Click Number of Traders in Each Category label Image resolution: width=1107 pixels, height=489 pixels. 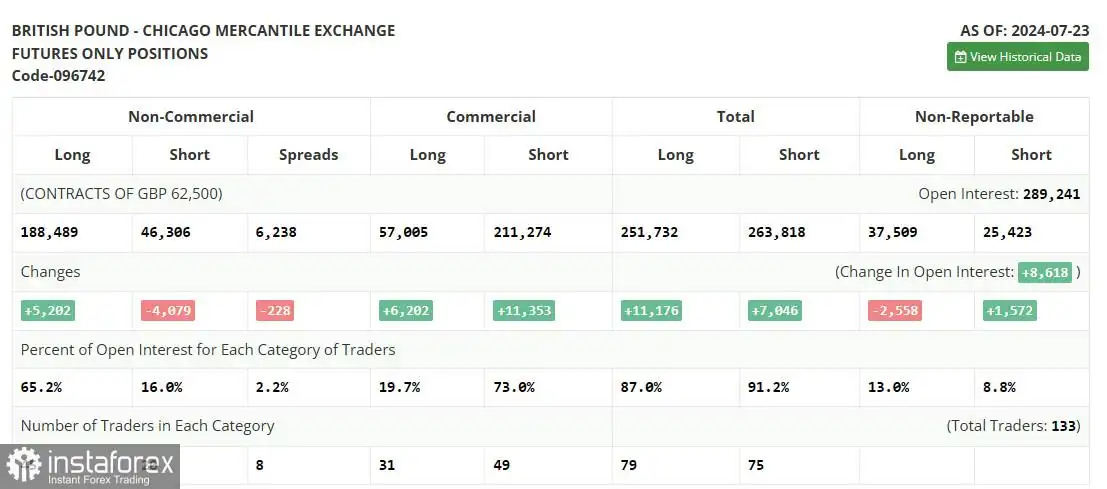(148, 426)
